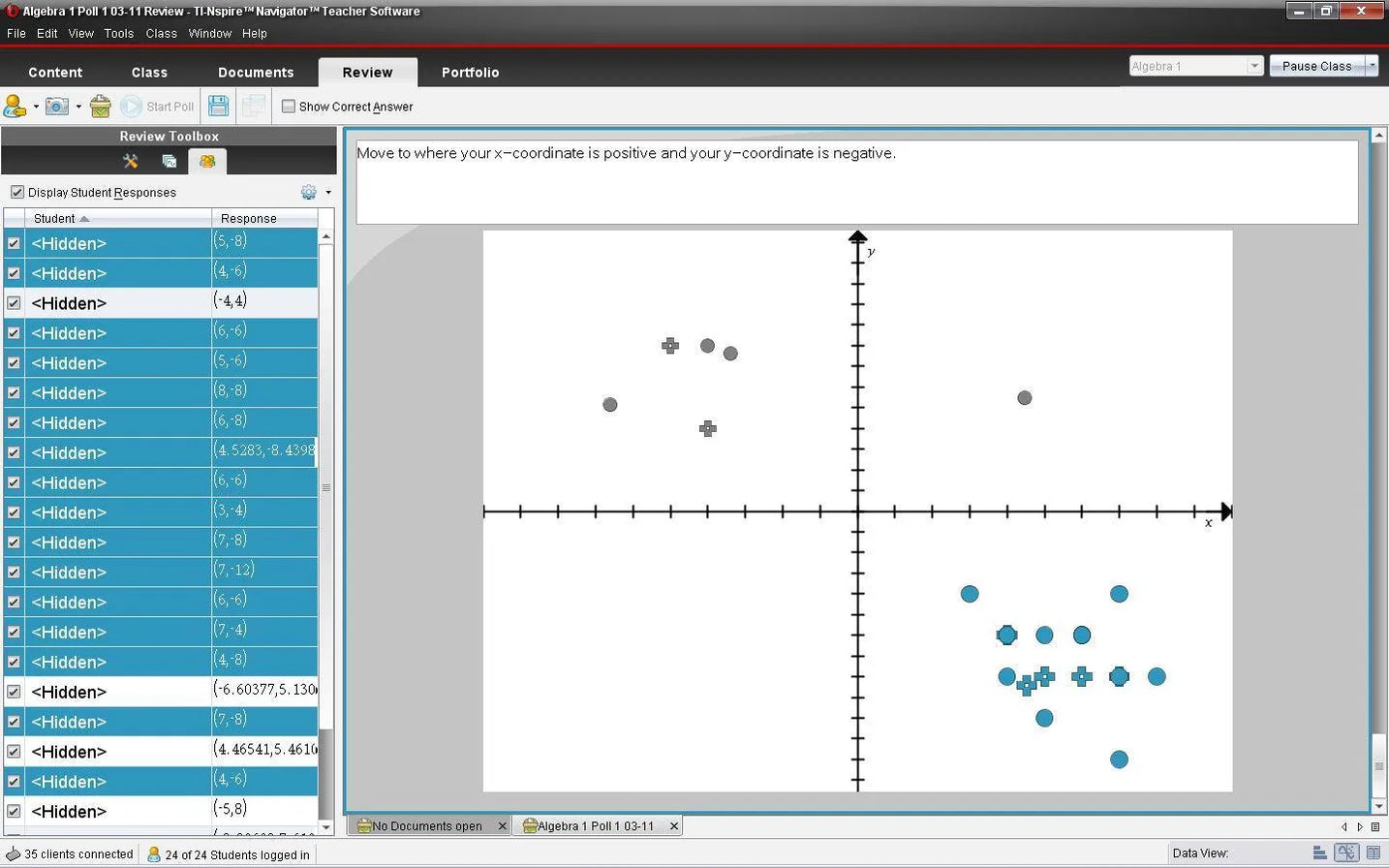Open the page sorter tab in Review Toolbox
This screenshot has height=868, width=1389.
click(169, 162)
